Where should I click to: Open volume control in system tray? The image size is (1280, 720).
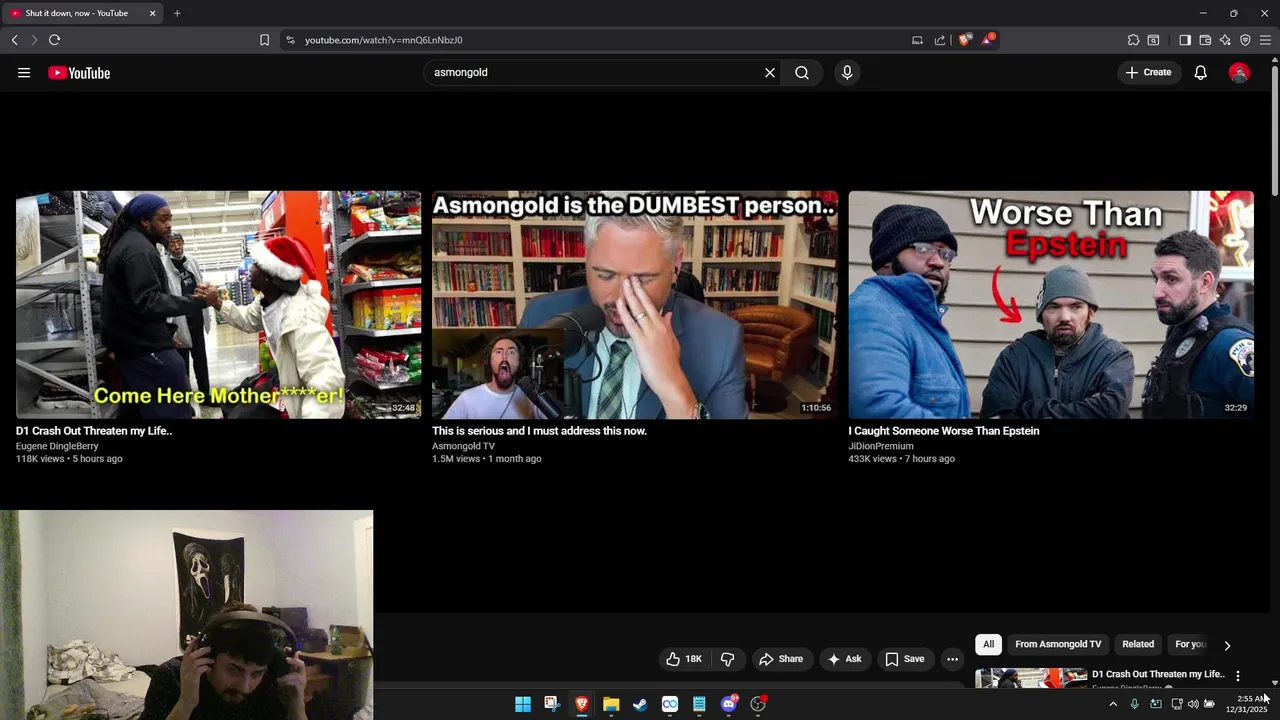pyautogui.click(x=1193, y=704)
